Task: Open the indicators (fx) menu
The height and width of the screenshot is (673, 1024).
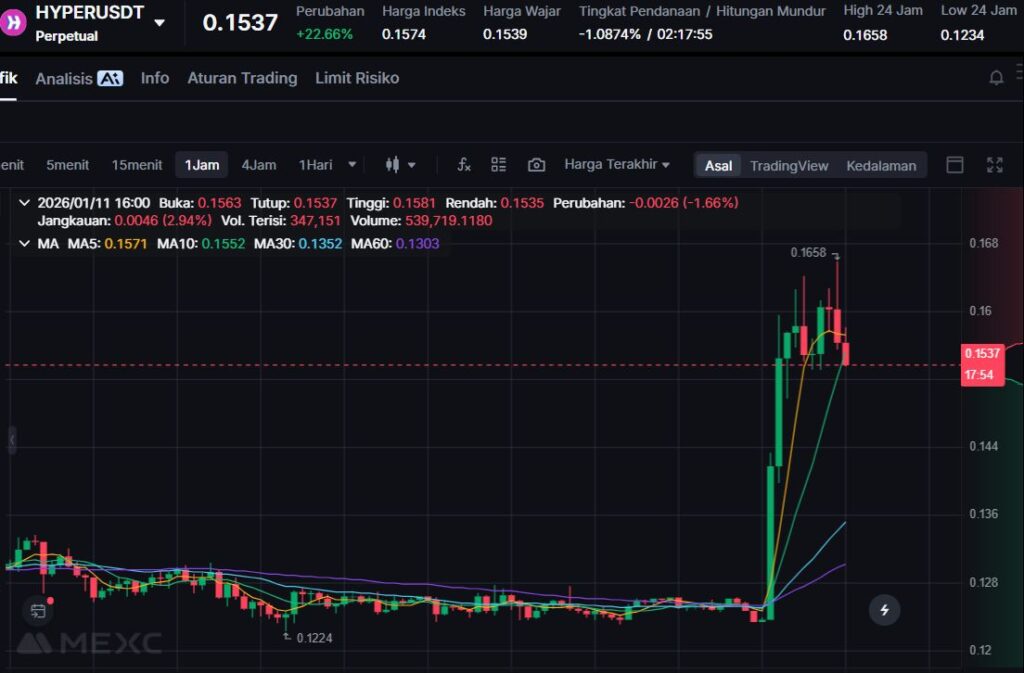Action: click(464, 165)
